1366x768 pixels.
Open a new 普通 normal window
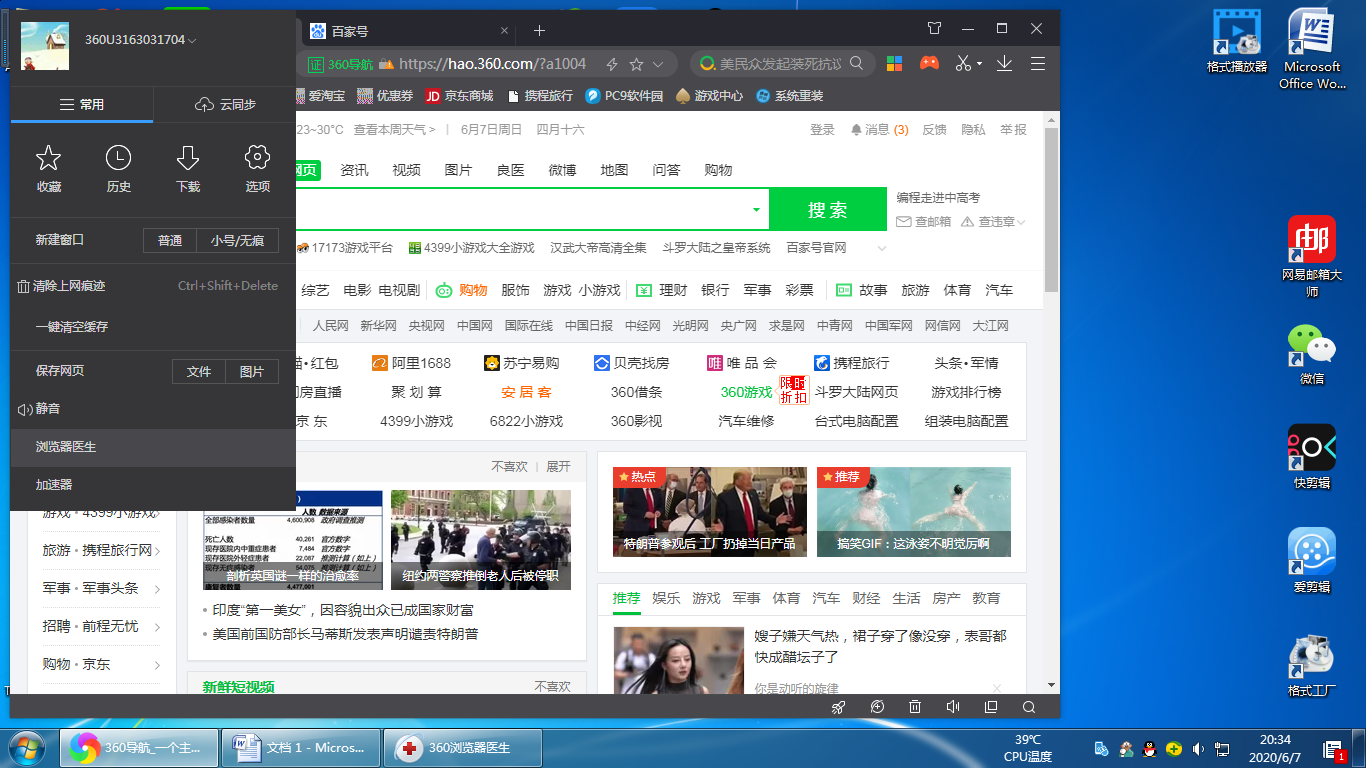pos(170,240)
